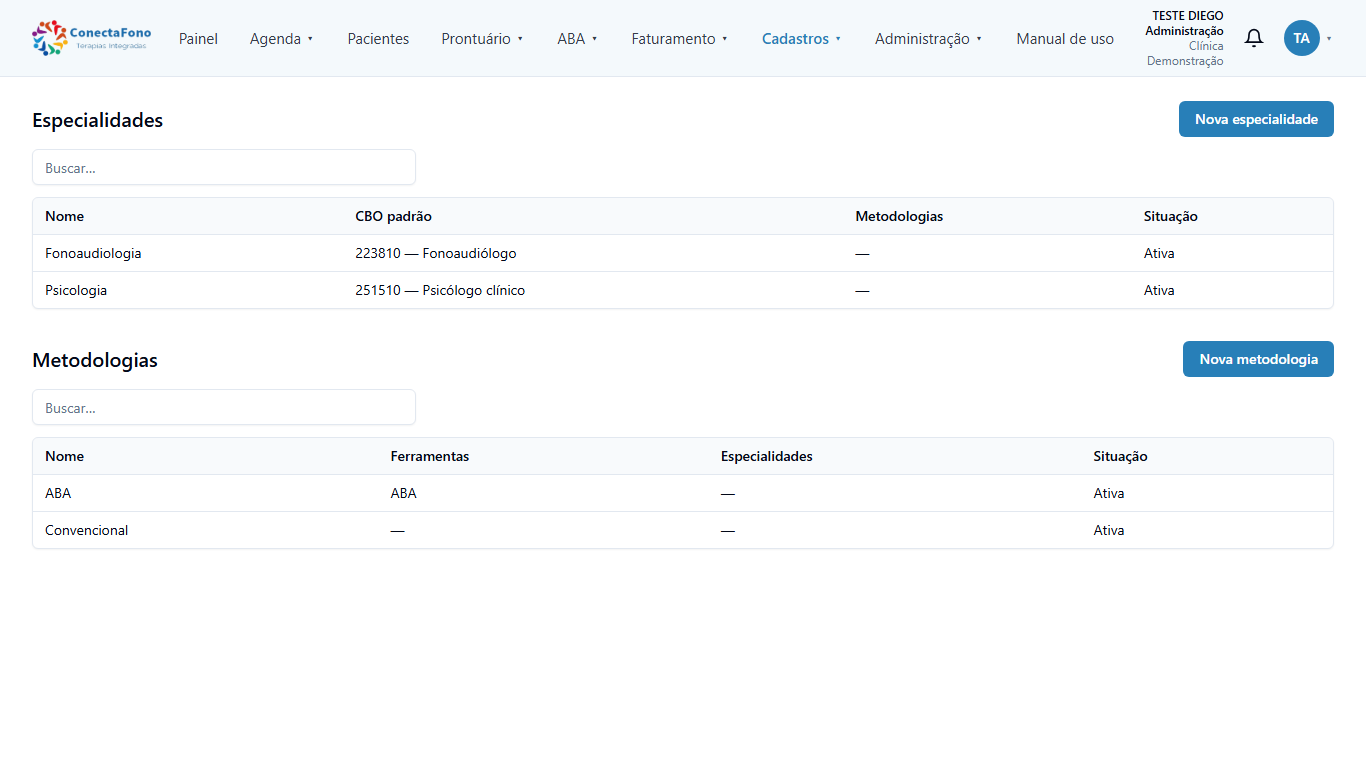Open the notifications bell icon

point(1253,38)
